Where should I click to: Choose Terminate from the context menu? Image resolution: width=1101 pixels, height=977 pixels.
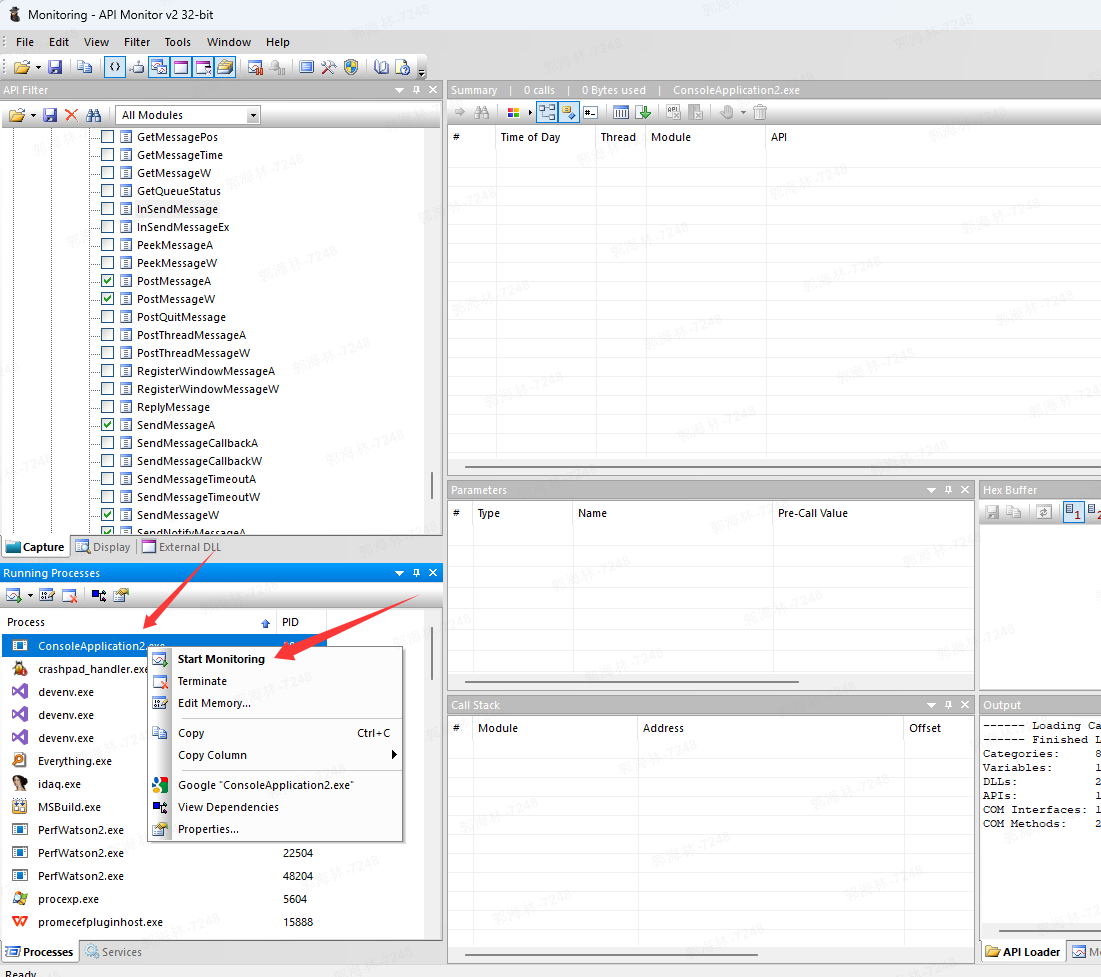pyautogui.click(x=275, y=681)
